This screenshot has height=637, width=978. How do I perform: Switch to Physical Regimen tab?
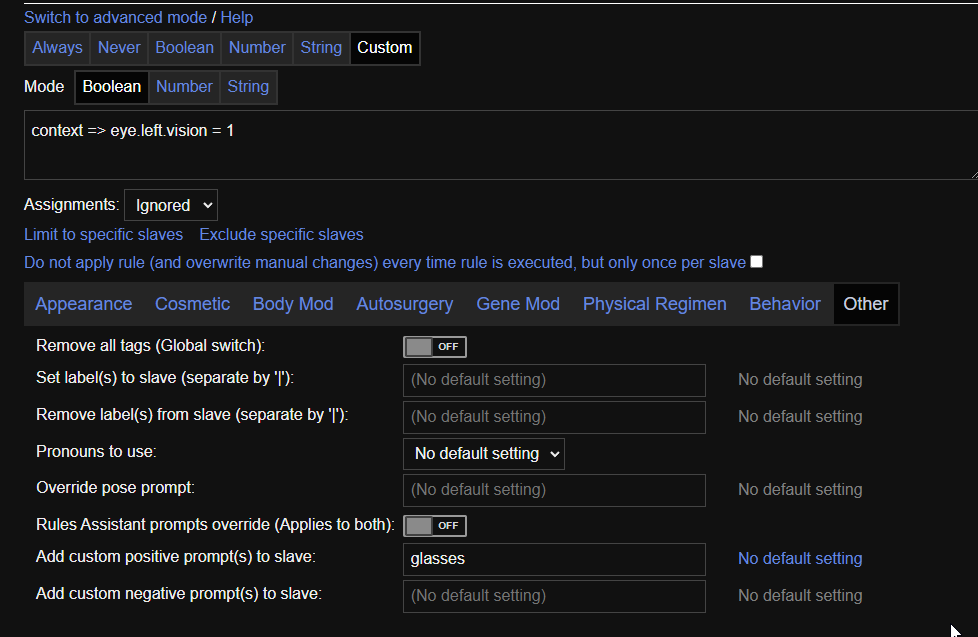[x=655, y=304]
